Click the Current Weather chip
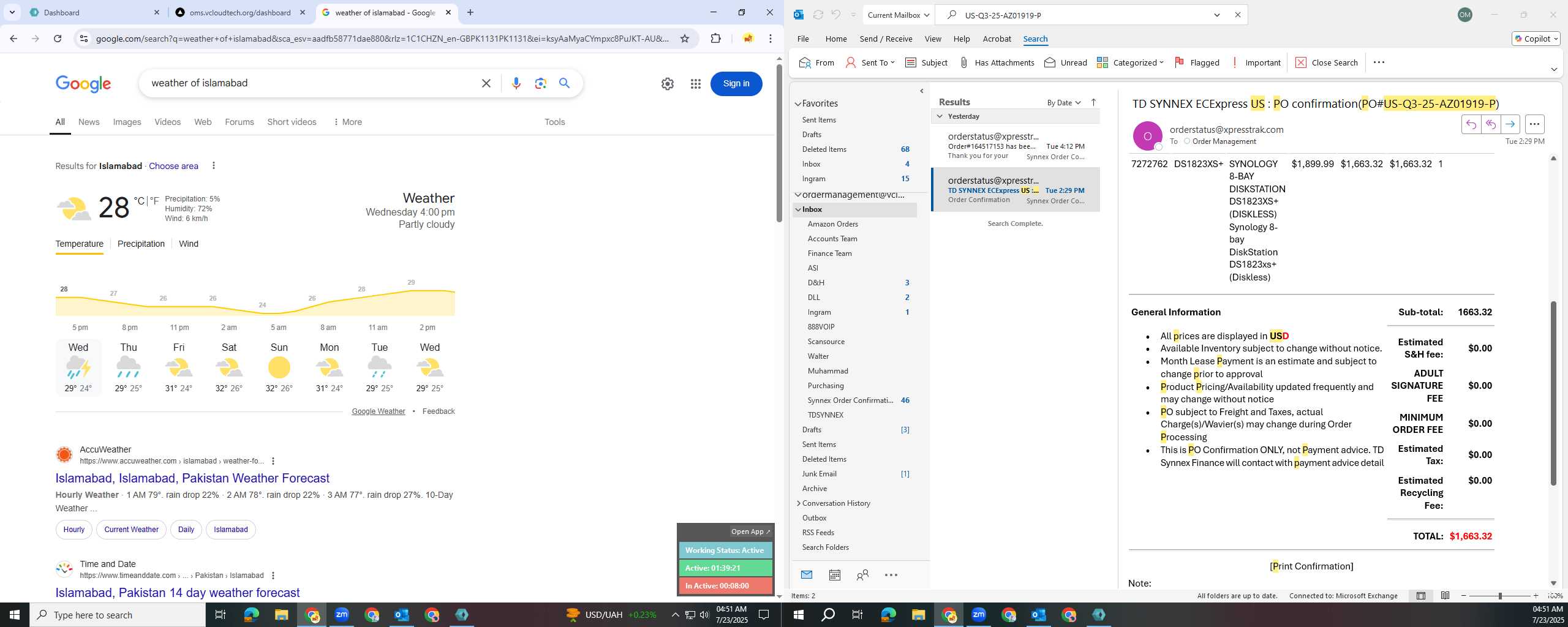This screenshot has width=1568, height=627. pos(131,530)
